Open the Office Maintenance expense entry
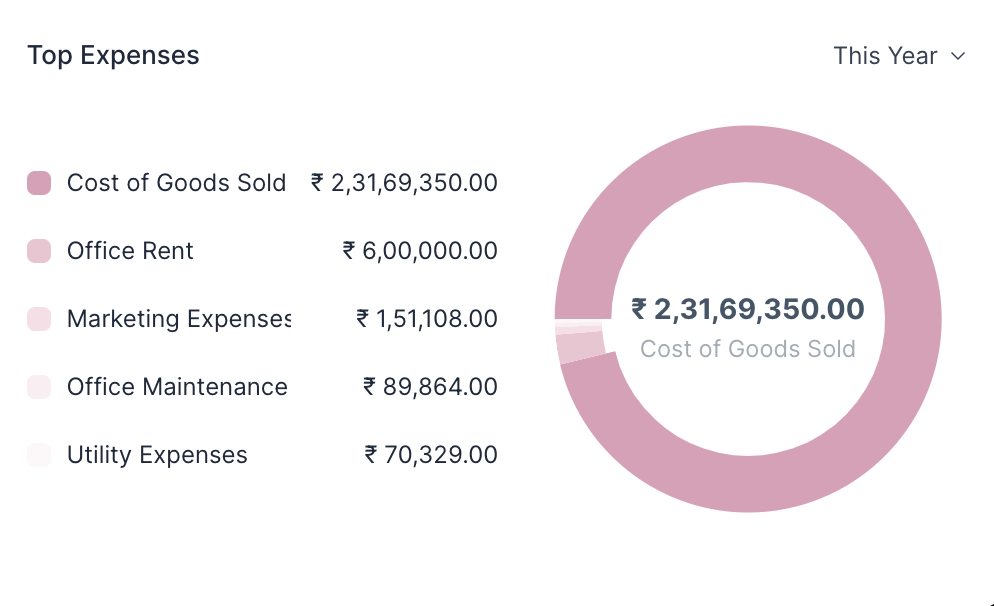994x606 pixels. click(177, 387)
